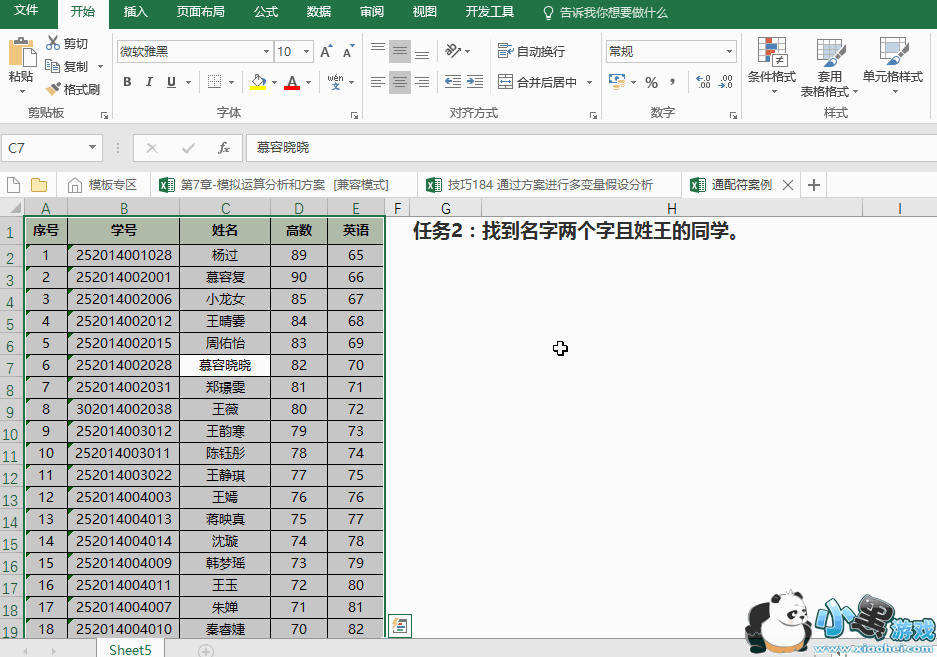Toggle bold formatting
This screenshot has height=657, width=937.
(127, 82)
